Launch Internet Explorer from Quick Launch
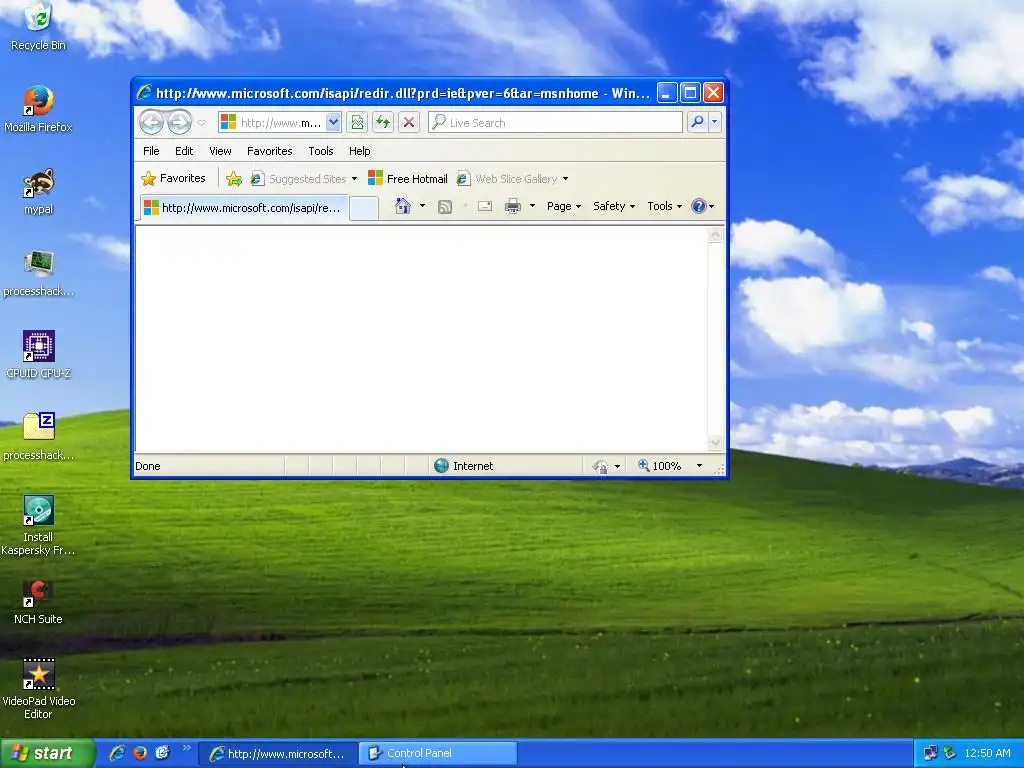1024x768 pixels. click(117, 753)
